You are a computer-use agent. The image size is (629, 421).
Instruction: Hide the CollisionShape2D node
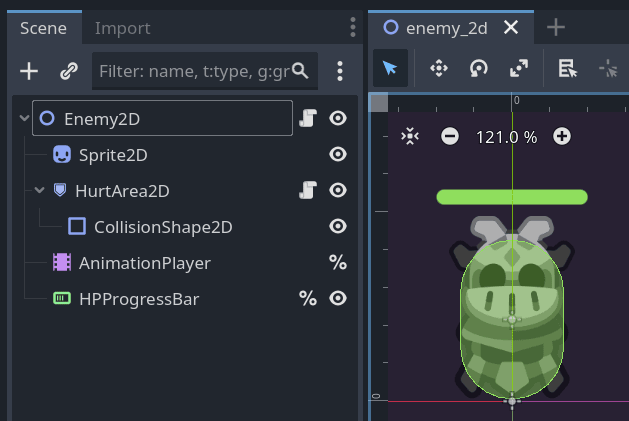click(338, 227)
